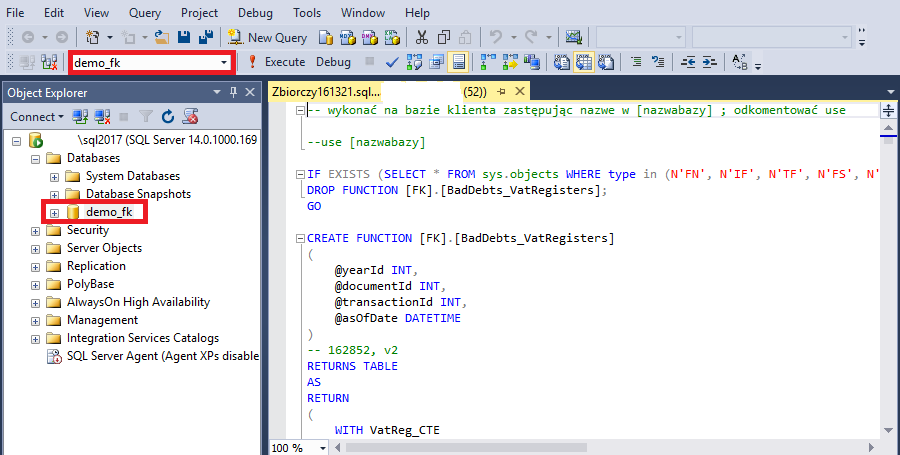
Task: Click the Cut scissors icon
Action: tap(422, 38)
